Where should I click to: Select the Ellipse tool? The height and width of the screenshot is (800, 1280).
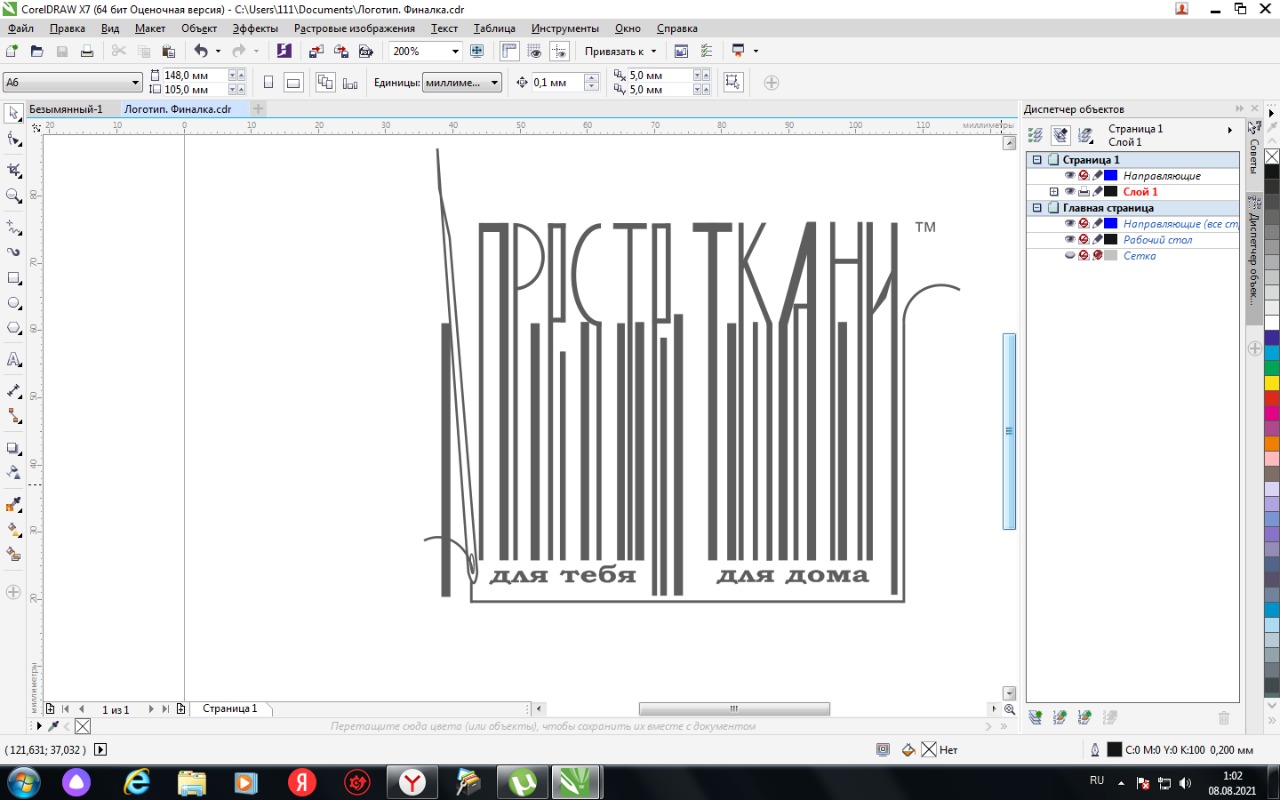[14, 303]
